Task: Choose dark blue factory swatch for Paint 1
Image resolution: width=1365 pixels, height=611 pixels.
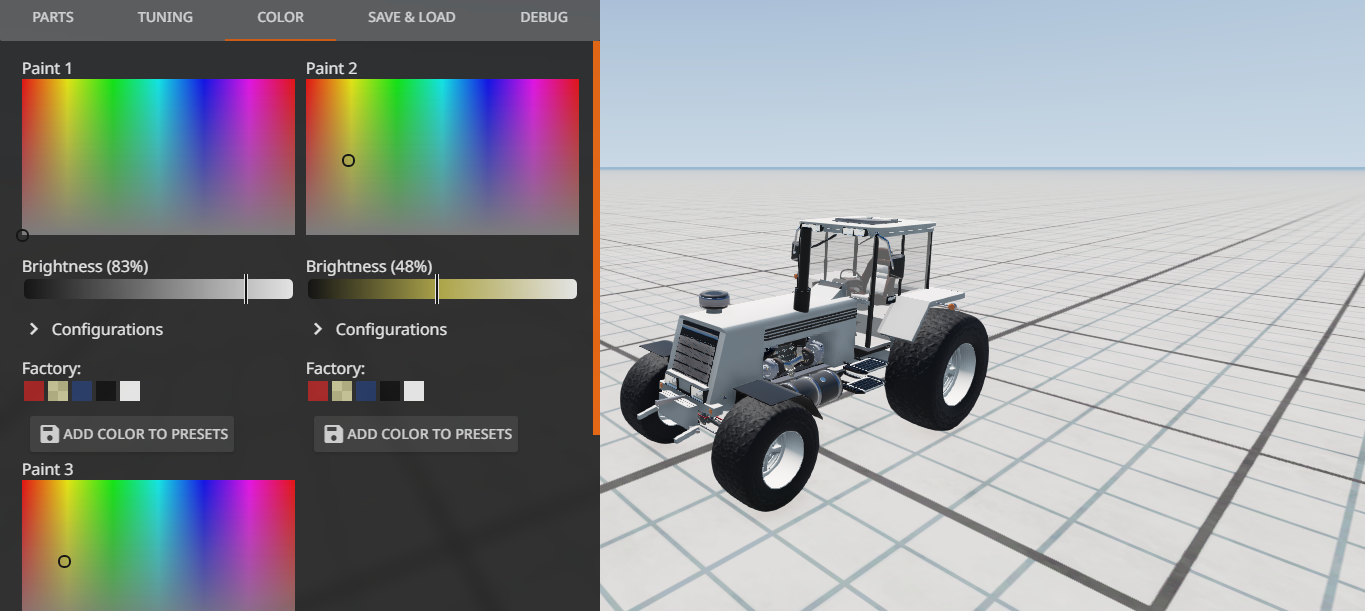Action: coord(82,391)
